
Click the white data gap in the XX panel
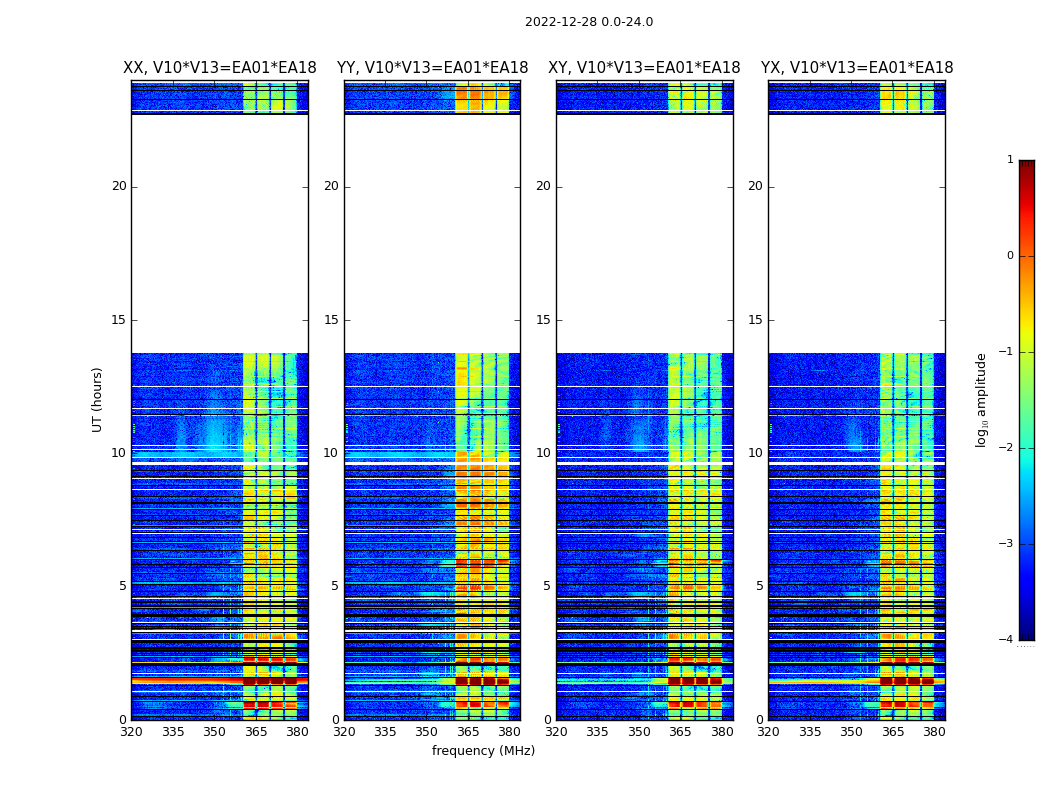click(219, 233)
